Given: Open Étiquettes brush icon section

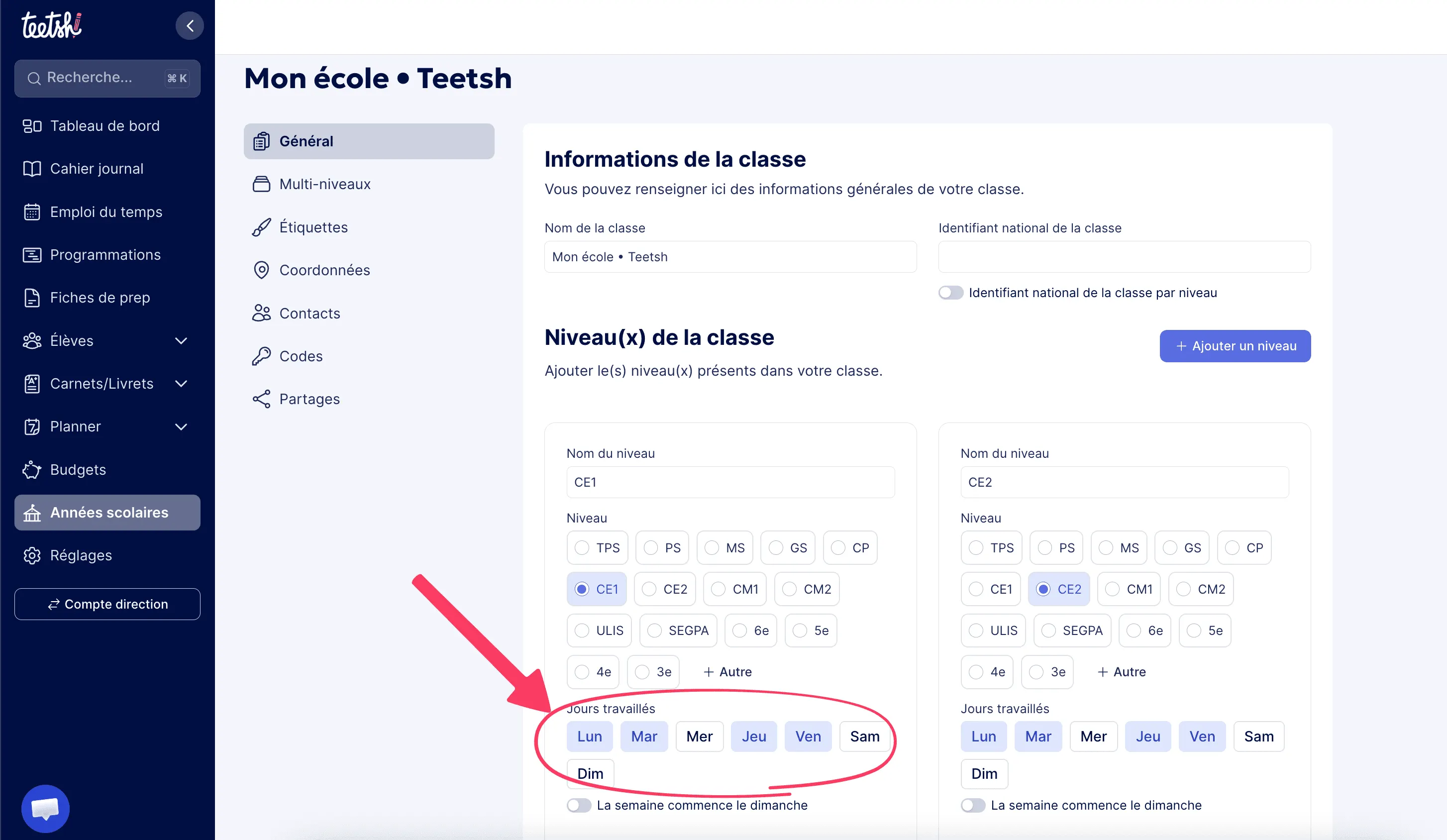Looking at the screenshot, I should pyautogui.click(x=261, y=227).
